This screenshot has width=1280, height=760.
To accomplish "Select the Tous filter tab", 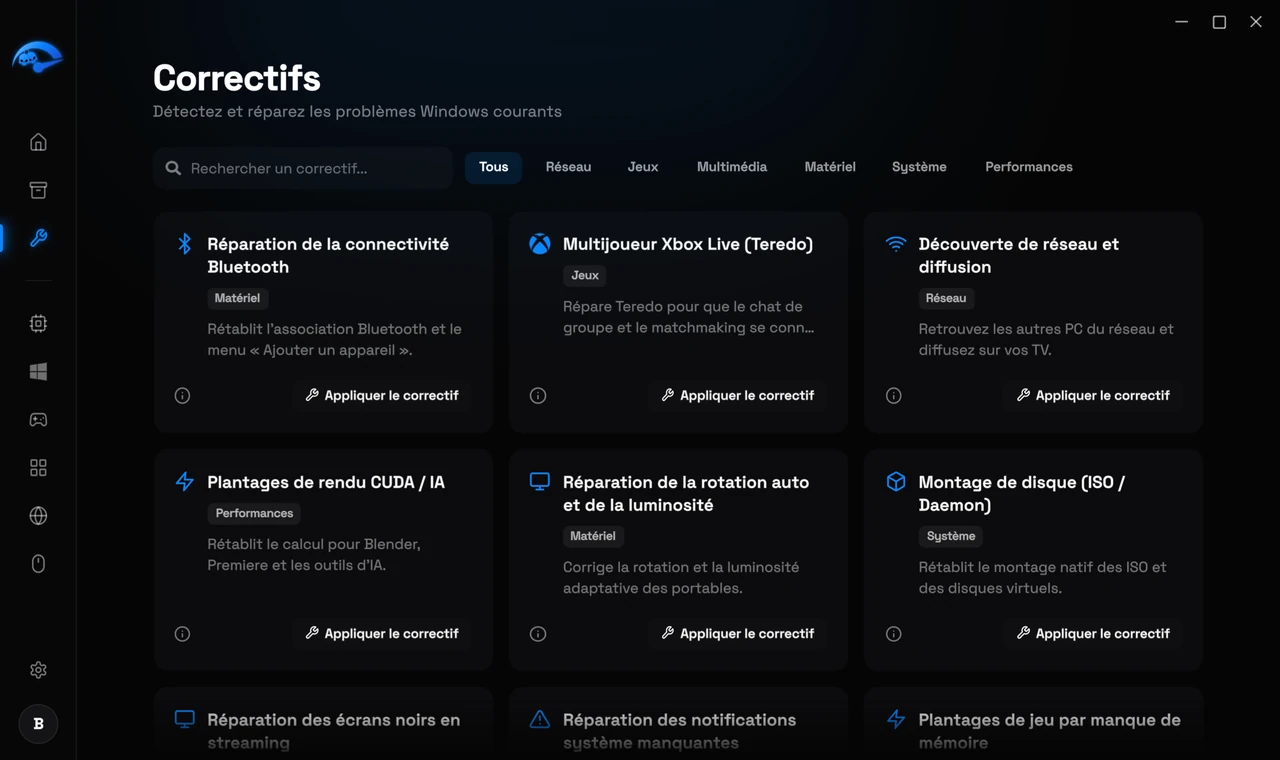I will click(493, 167).
